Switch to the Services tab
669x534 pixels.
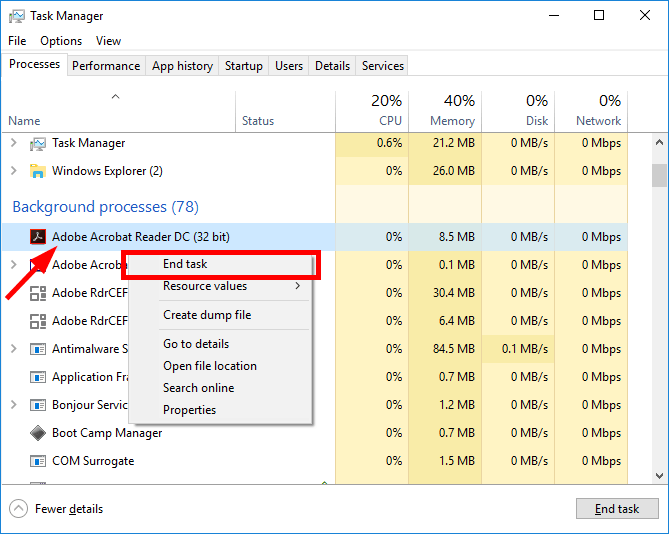pos(383,66)
